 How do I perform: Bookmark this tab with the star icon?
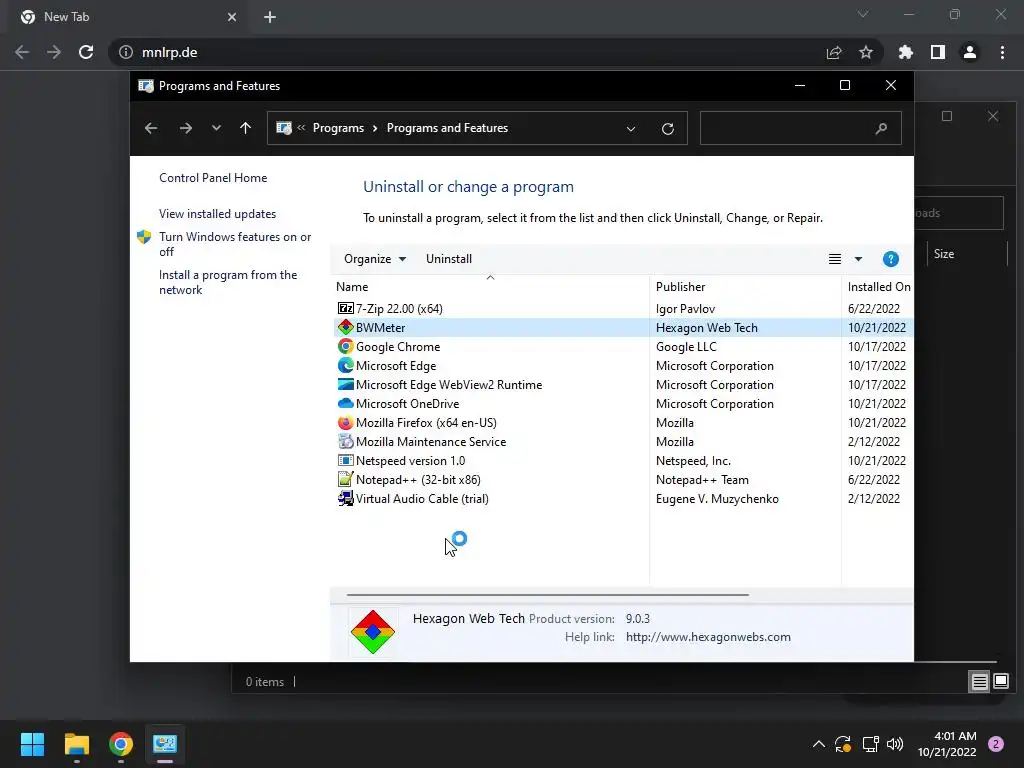click(x=866, y=52)
